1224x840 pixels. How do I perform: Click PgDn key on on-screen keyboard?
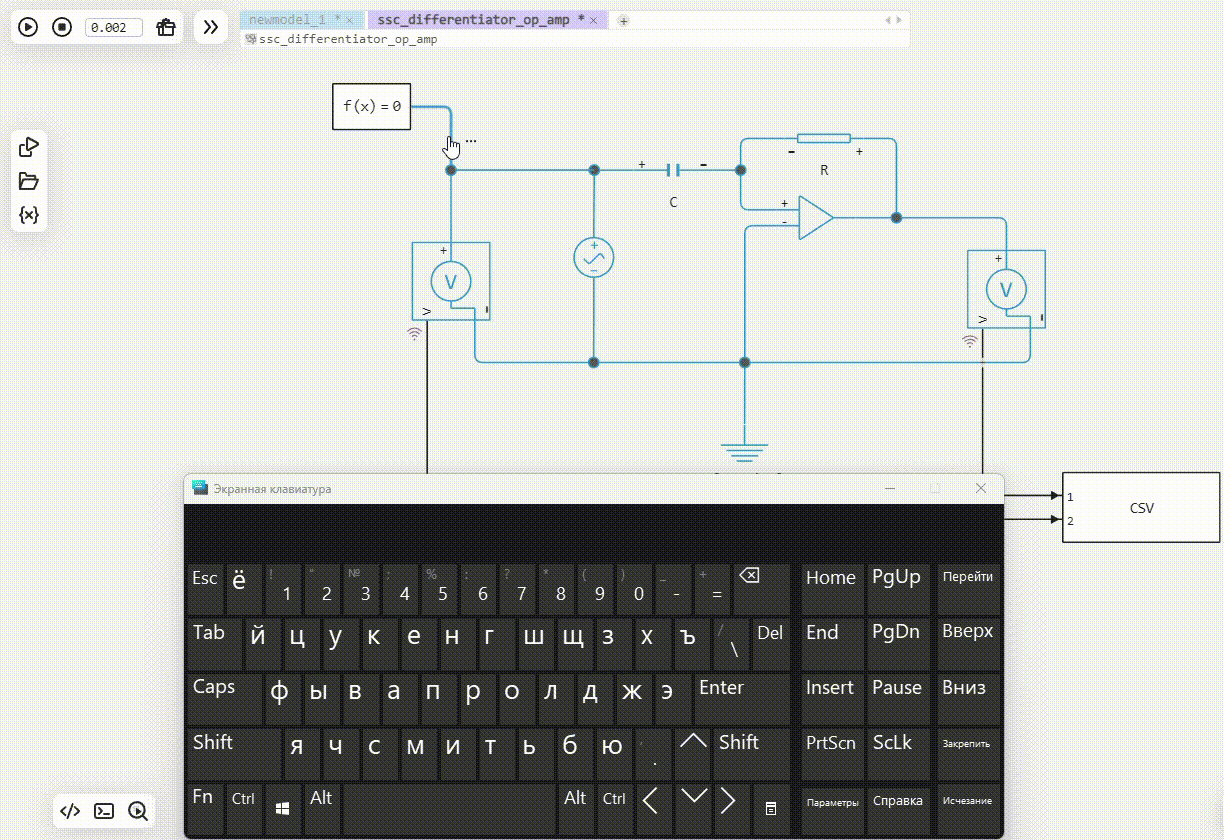[x=897, y=644]
